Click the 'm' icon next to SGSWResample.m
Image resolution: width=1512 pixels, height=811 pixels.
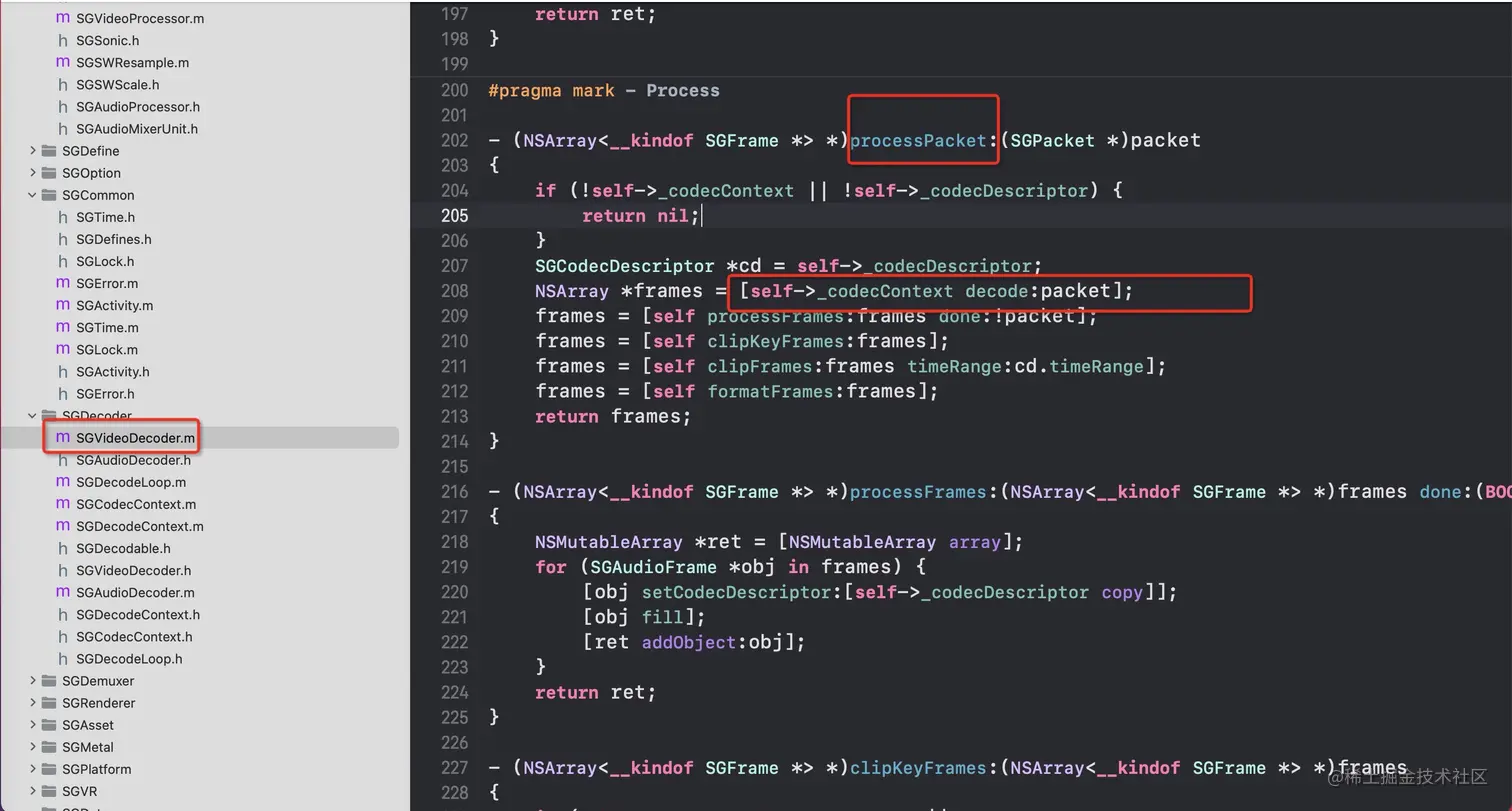[63, 62]
